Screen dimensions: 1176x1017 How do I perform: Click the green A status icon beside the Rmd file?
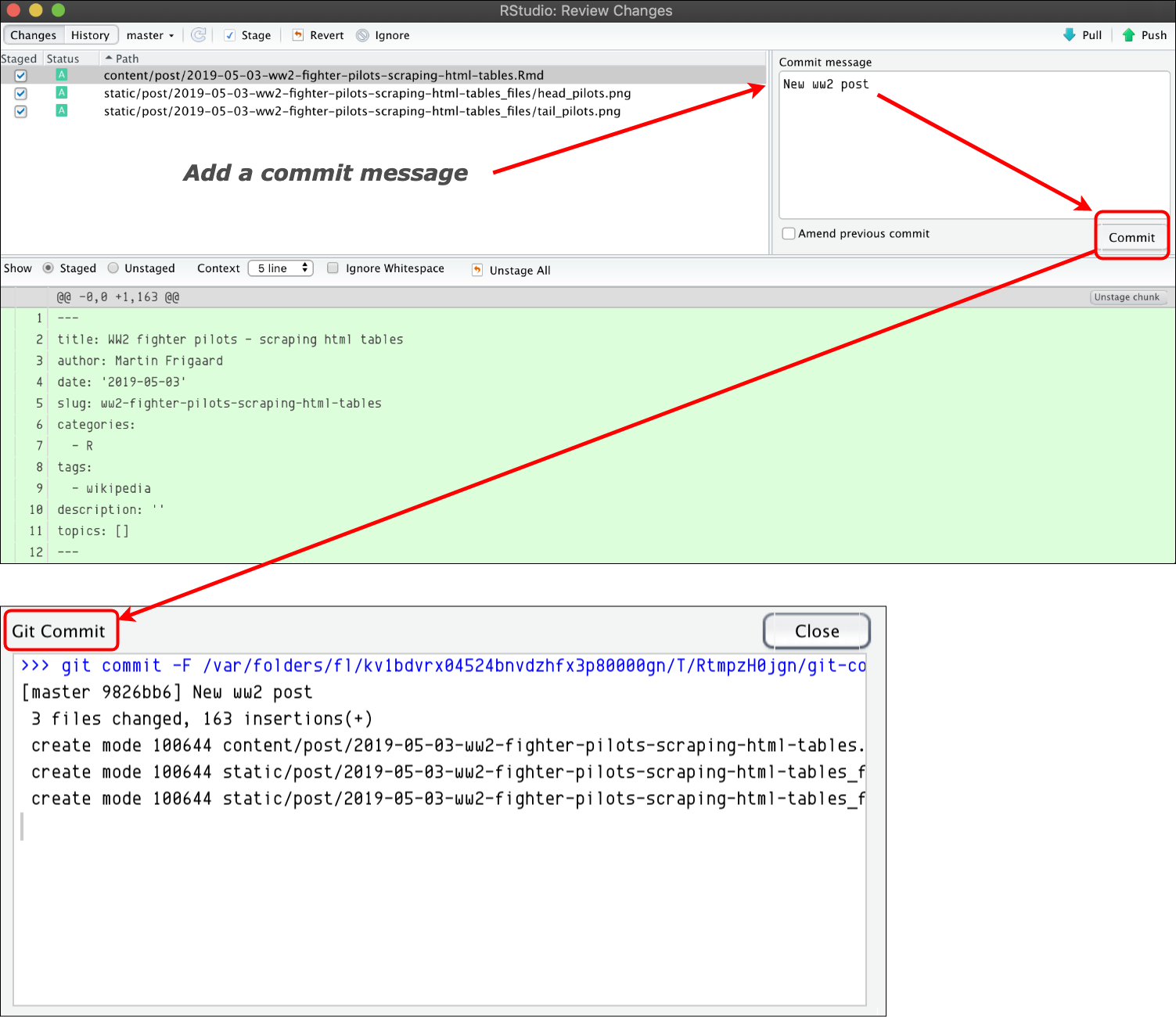[61, 75]
